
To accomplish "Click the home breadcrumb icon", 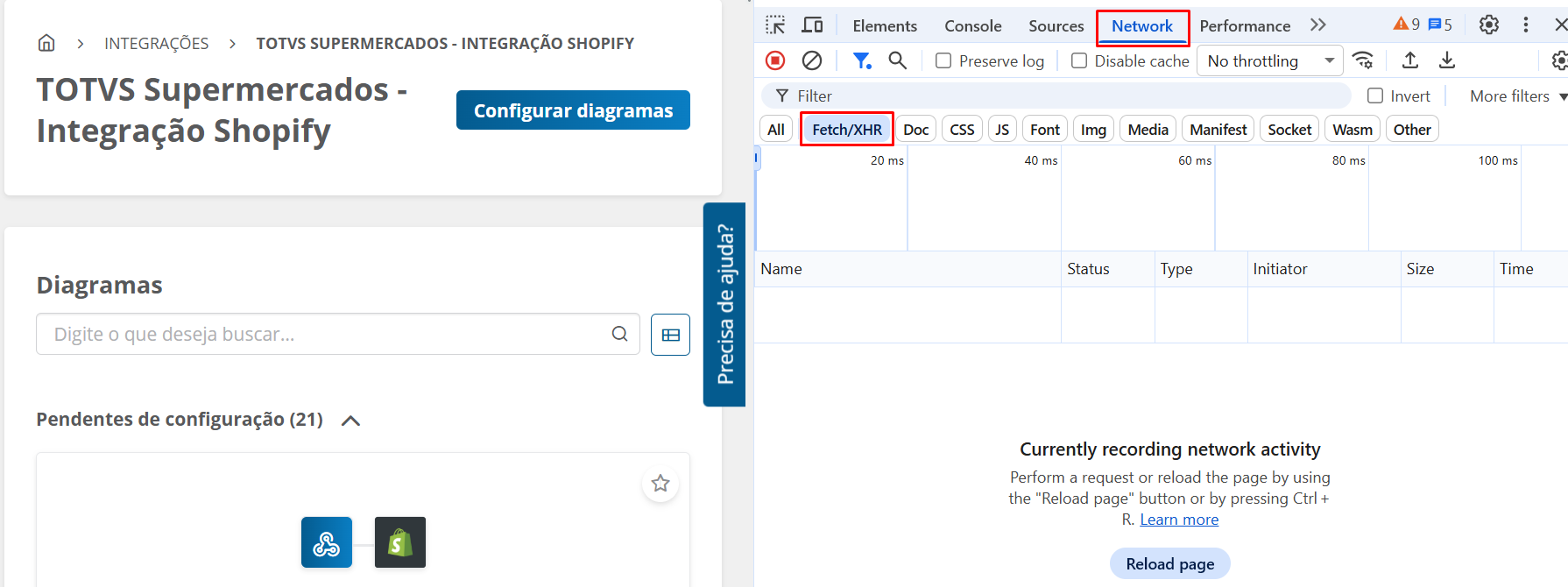I will click(x=46, y=43).
